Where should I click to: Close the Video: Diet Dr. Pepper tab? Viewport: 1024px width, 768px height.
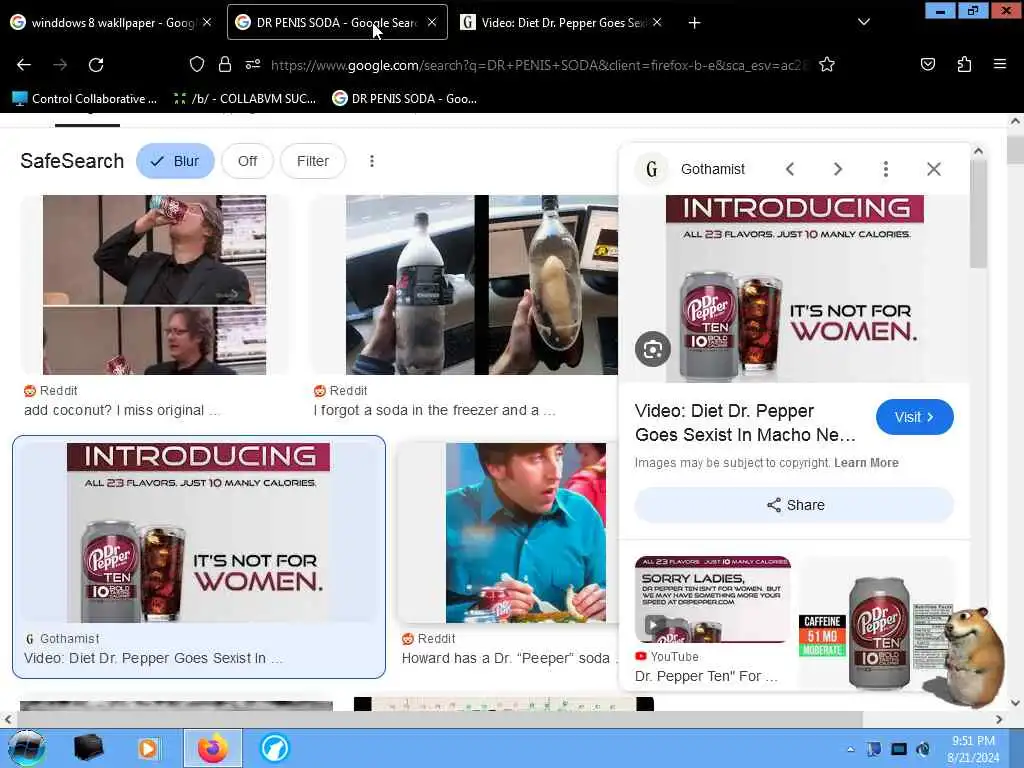(657, 22)
